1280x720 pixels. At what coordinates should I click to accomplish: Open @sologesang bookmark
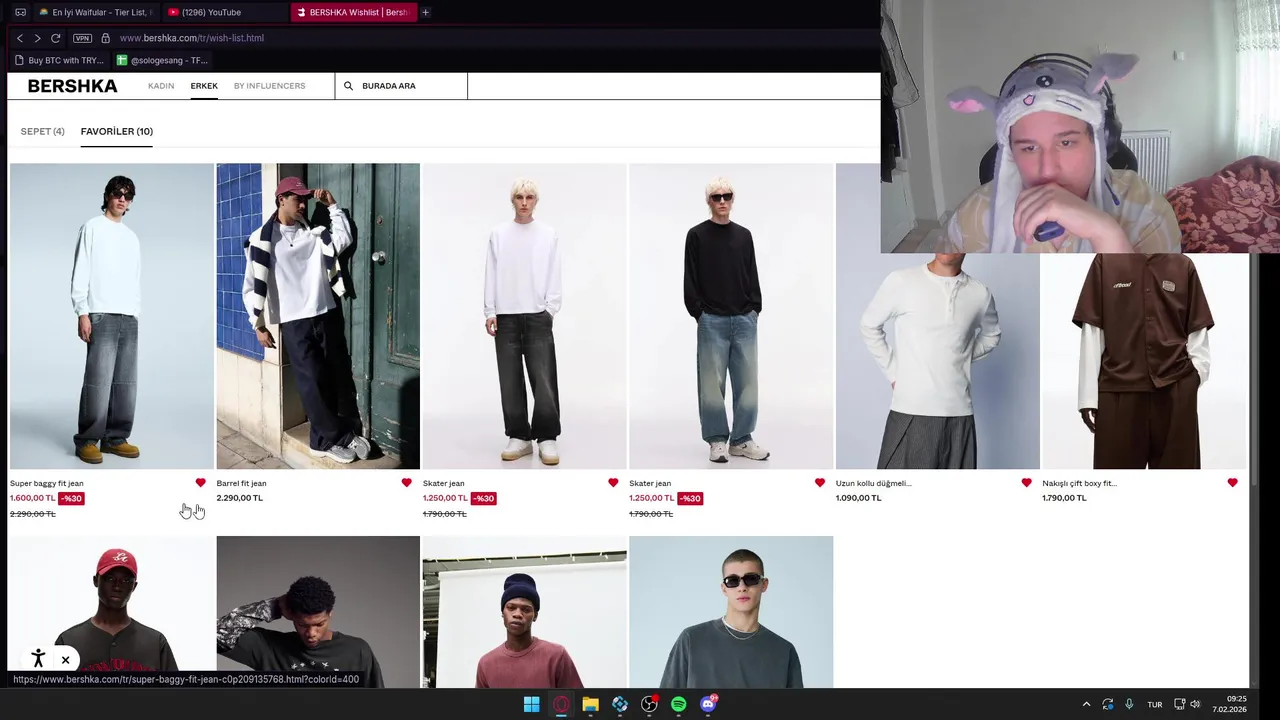pyautogui.click(x=162, y=60)
